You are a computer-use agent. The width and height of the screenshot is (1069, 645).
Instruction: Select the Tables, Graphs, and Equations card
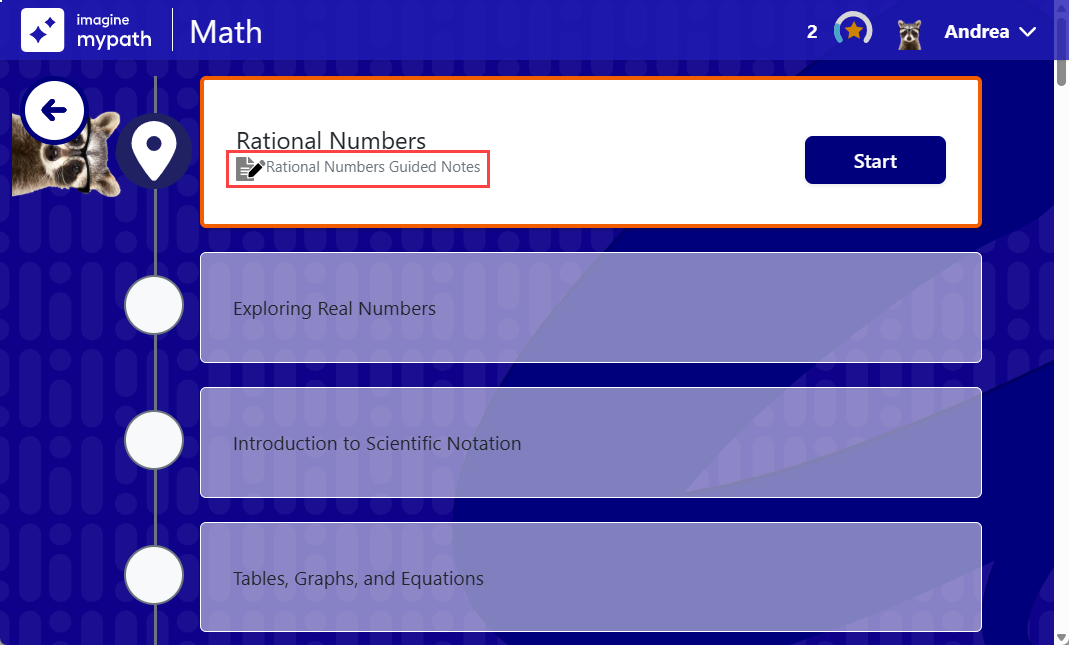(590, 577)
